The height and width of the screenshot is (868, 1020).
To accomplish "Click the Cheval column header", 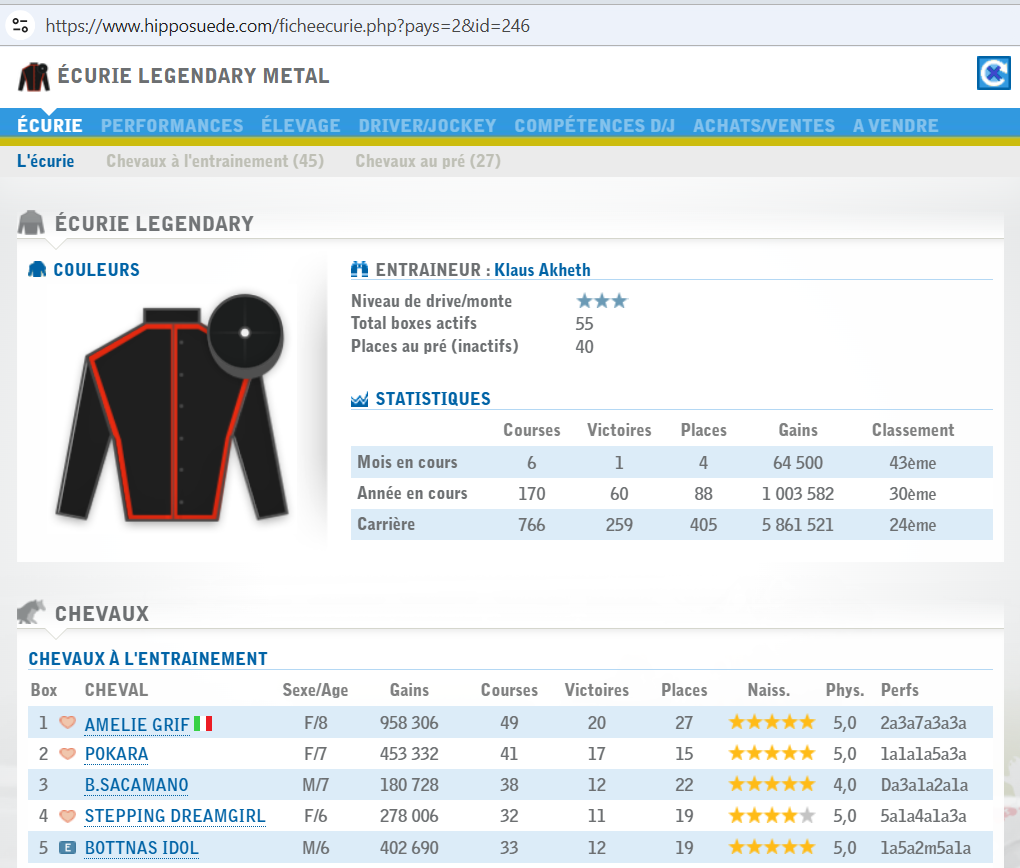I will click(x=116, y=690).
